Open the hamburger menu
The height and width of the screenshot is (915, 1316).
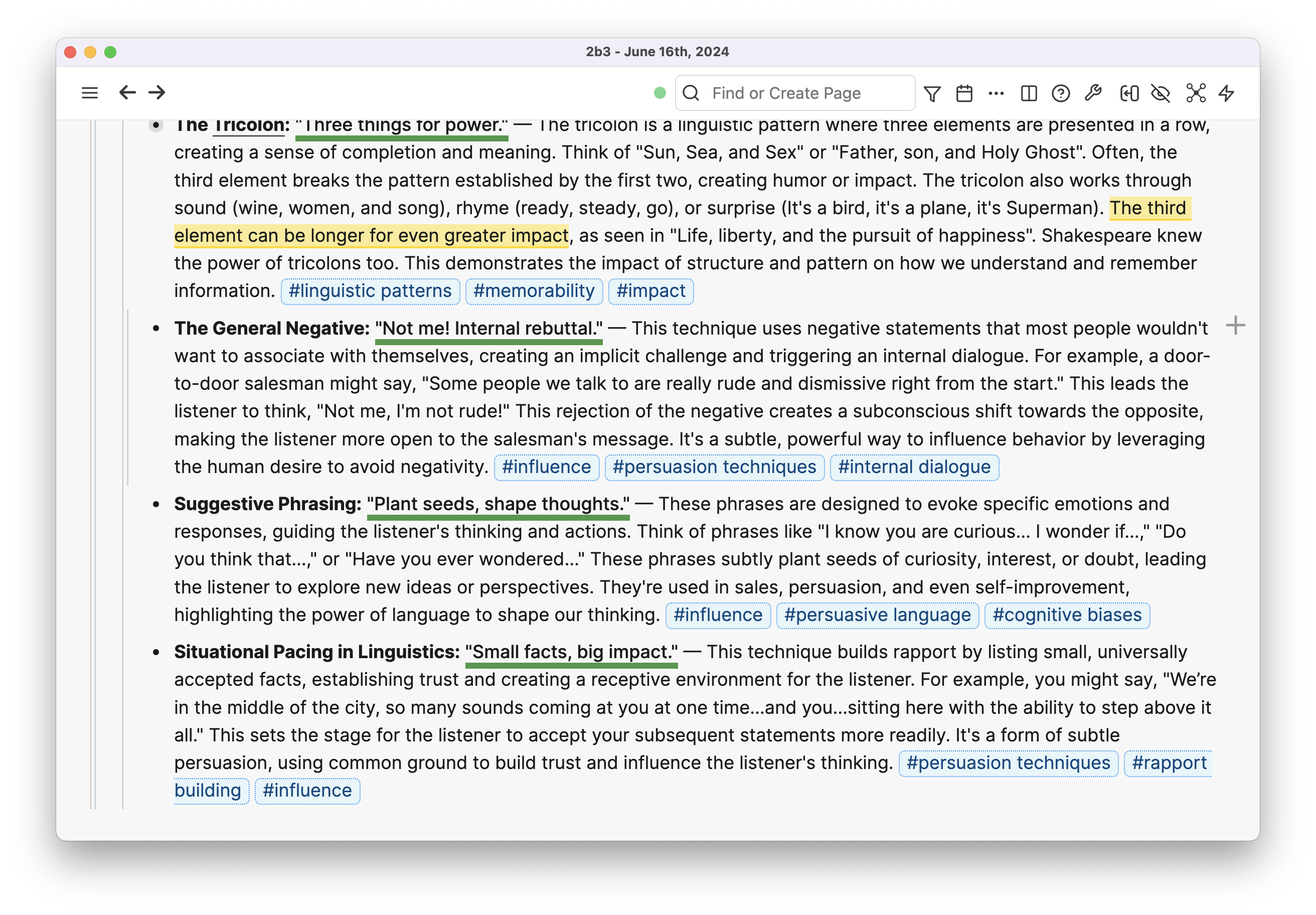tap(89, 92)
